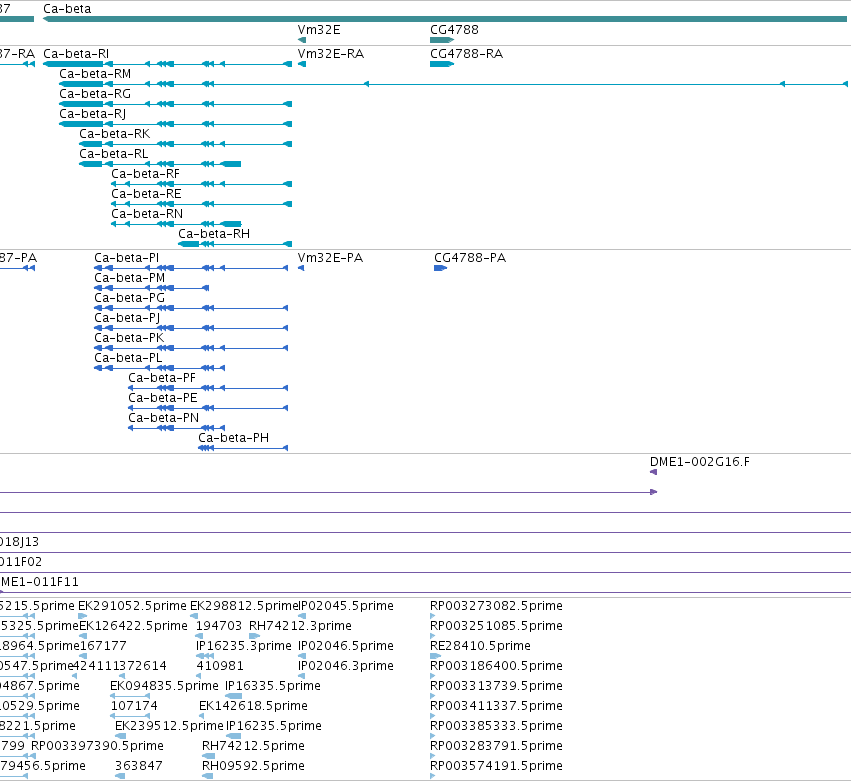Viewport: 851px width, 781px height.
Task: Click protein label Ca-beta-PL
Action: point(129,358)
